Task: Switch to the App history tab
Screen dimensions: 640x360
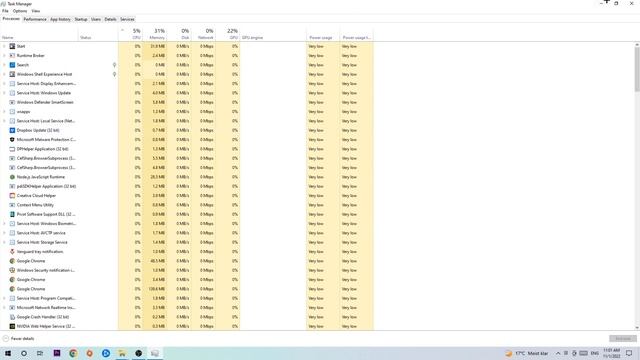Action: point(60,19)
